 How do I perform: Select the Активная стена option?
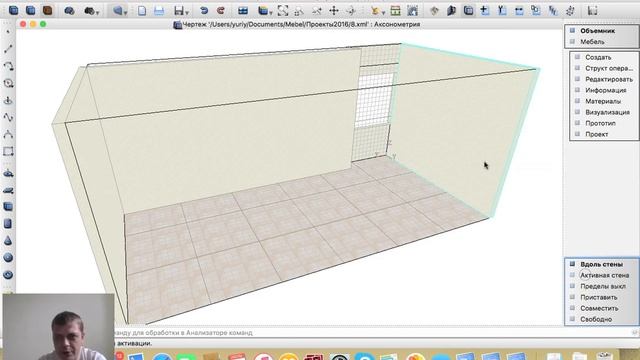[x=604, y=275]
